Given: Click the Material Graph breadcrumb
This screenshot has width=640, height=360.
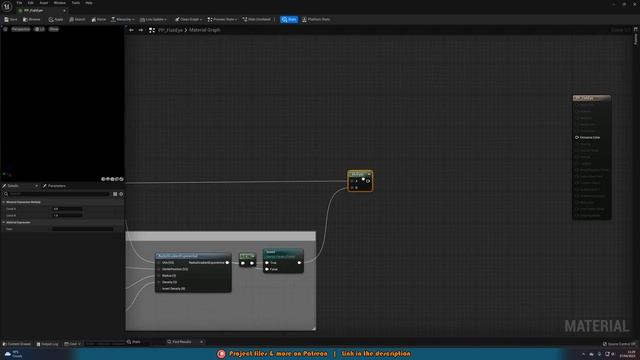Looking at the screenshot, I should click(x=204, y=30).
